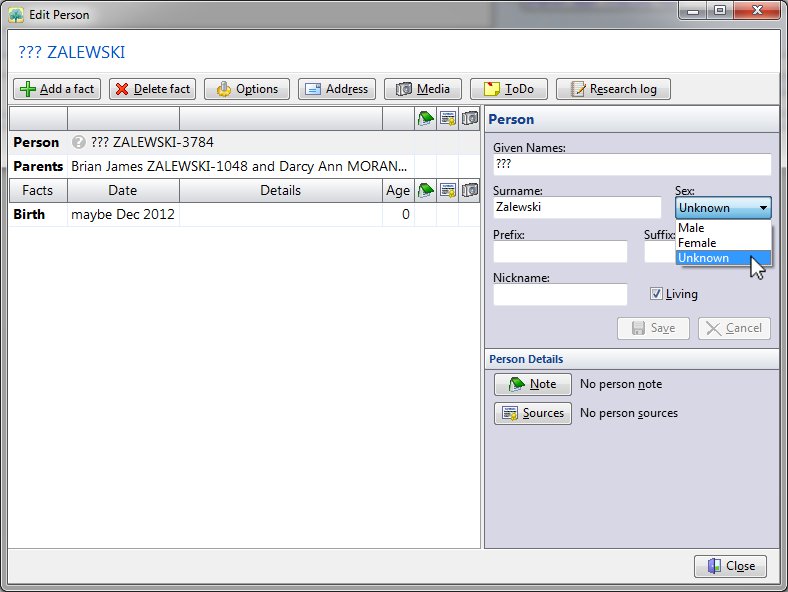Click the unknown-sex question mark icon

79,142
